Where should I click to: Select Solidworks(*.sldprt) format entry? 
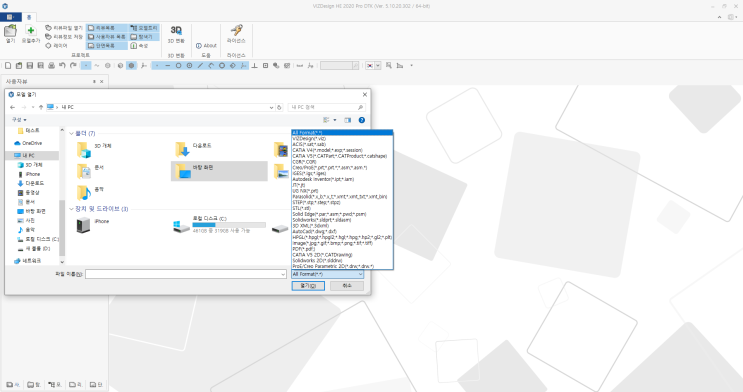point(342,220)
